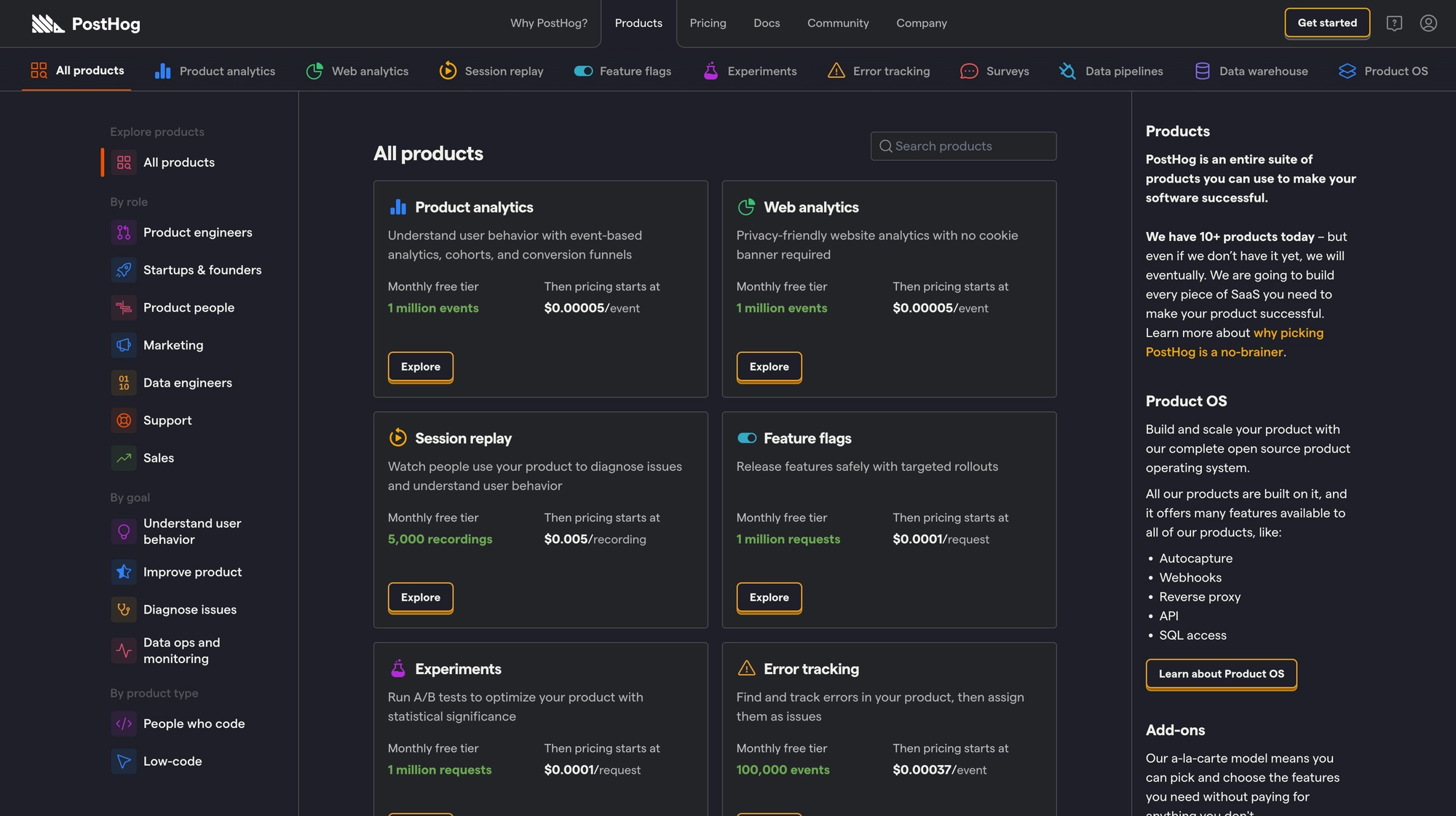Click the Product engineers sidebar icon
This screenshot has width=1456, height=816.
(x=124, y=232)
